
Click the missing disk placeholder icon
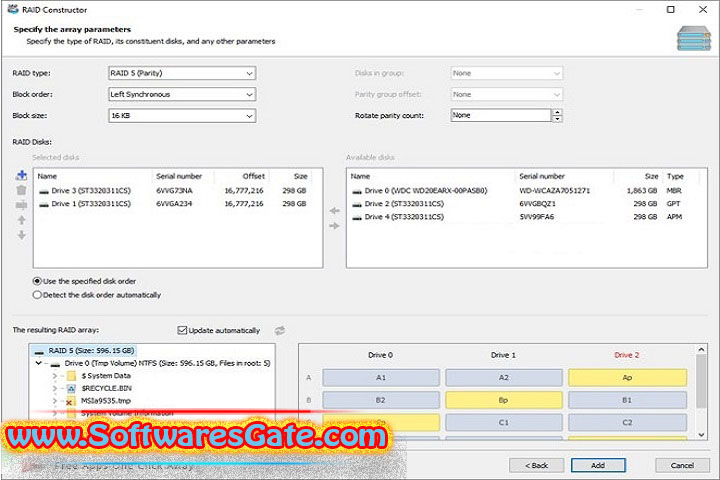point(21,205)
